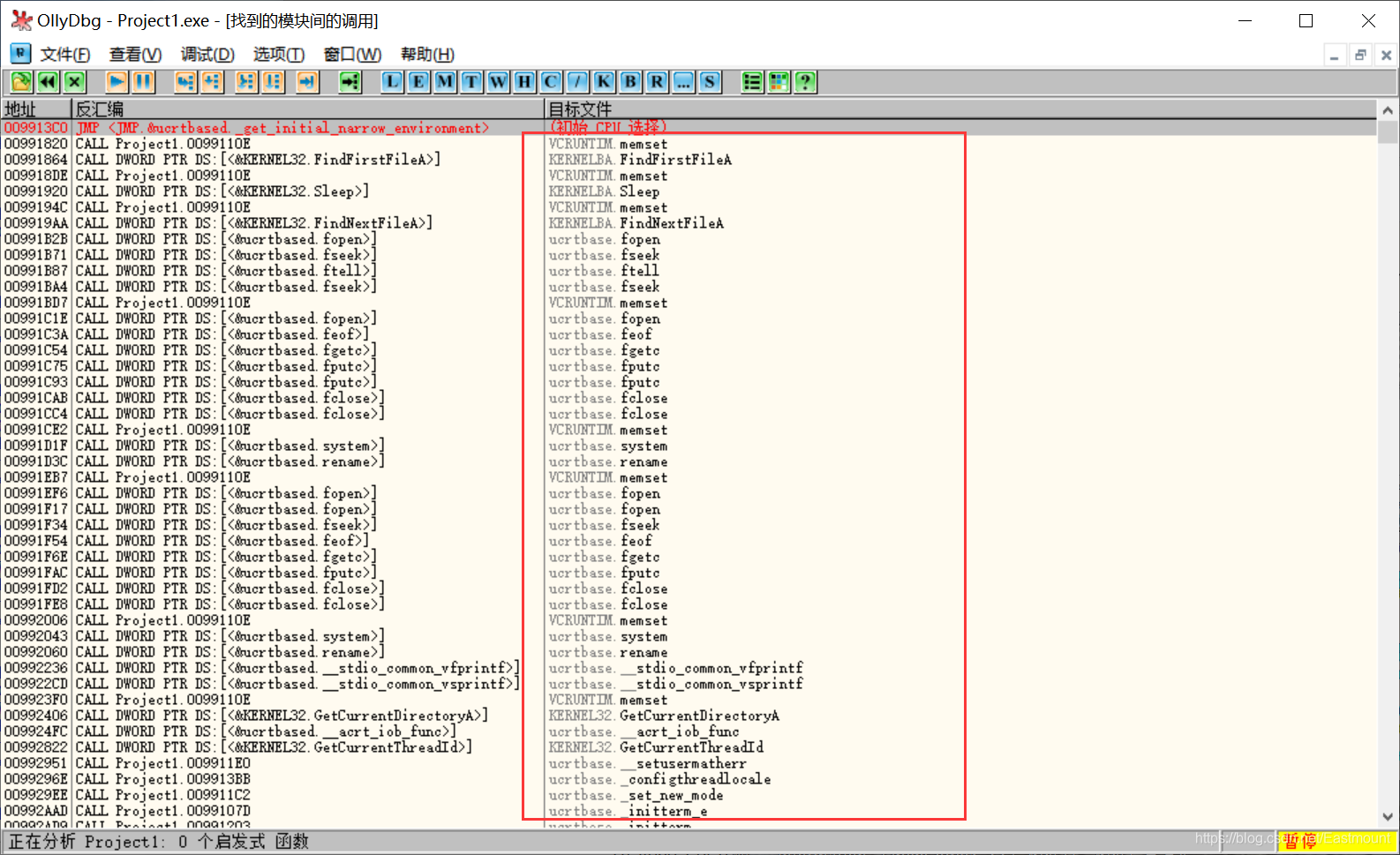Click destination ucrtbase._set_new_mode
1400x855 pixels.
pyautogui.click(x=636, y=795)
